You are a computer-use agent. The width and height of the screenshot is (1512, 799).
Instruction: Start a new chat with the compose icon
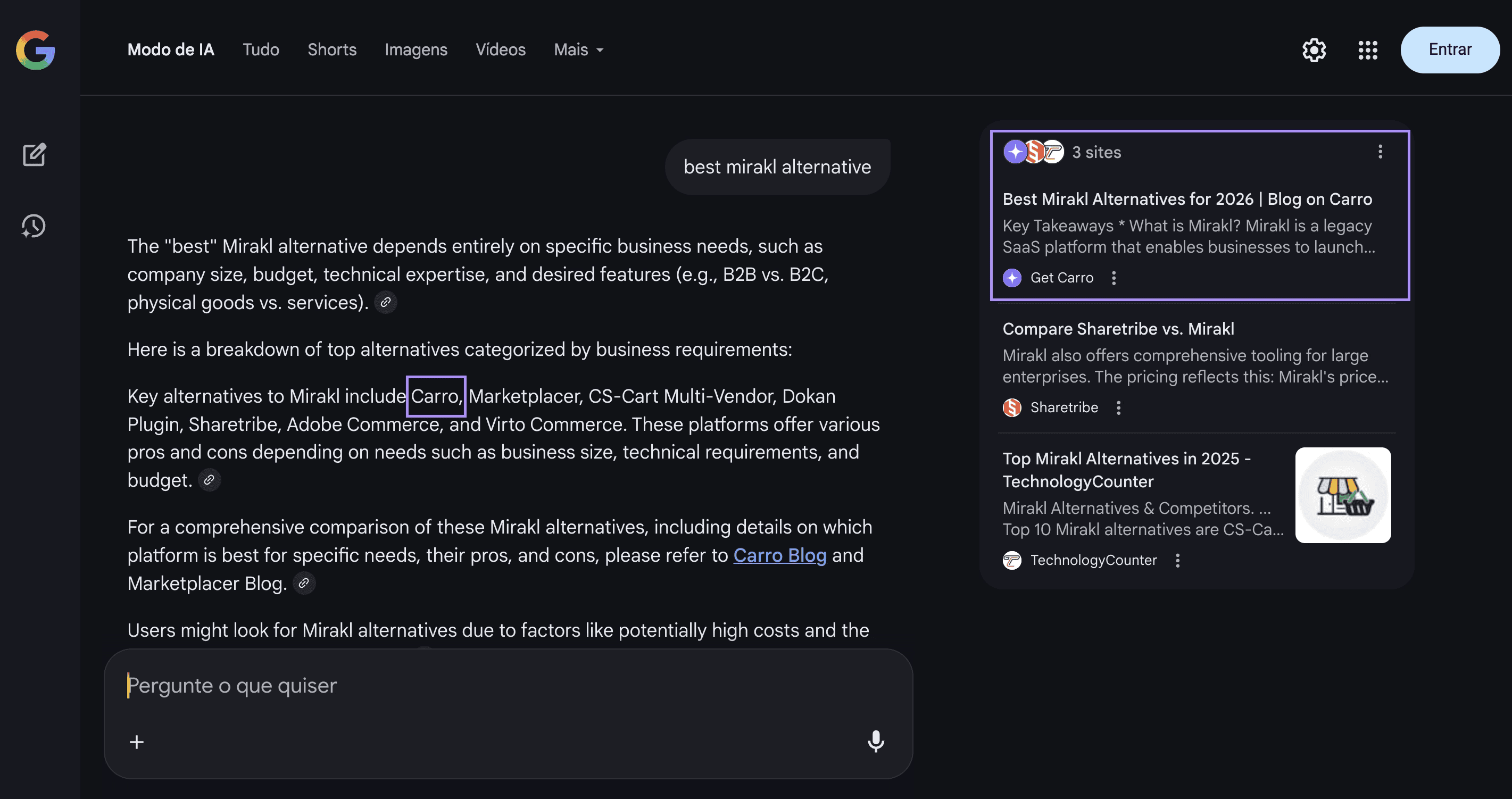click(34, 154)
